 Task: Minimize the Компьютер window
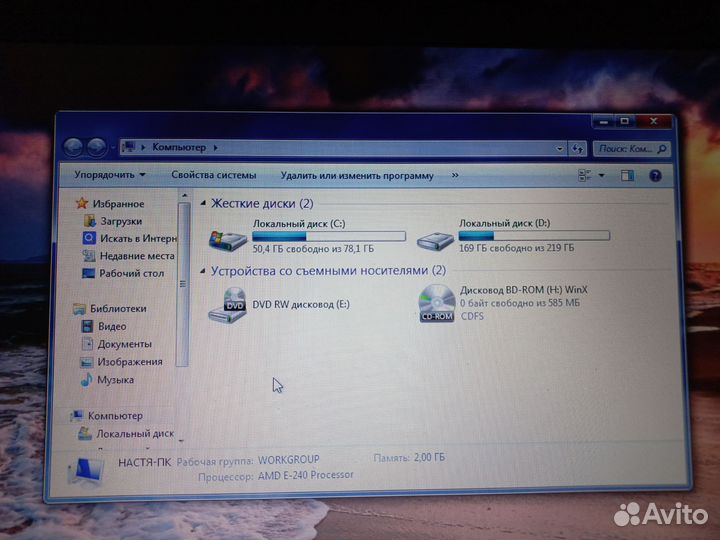point(604,122)
